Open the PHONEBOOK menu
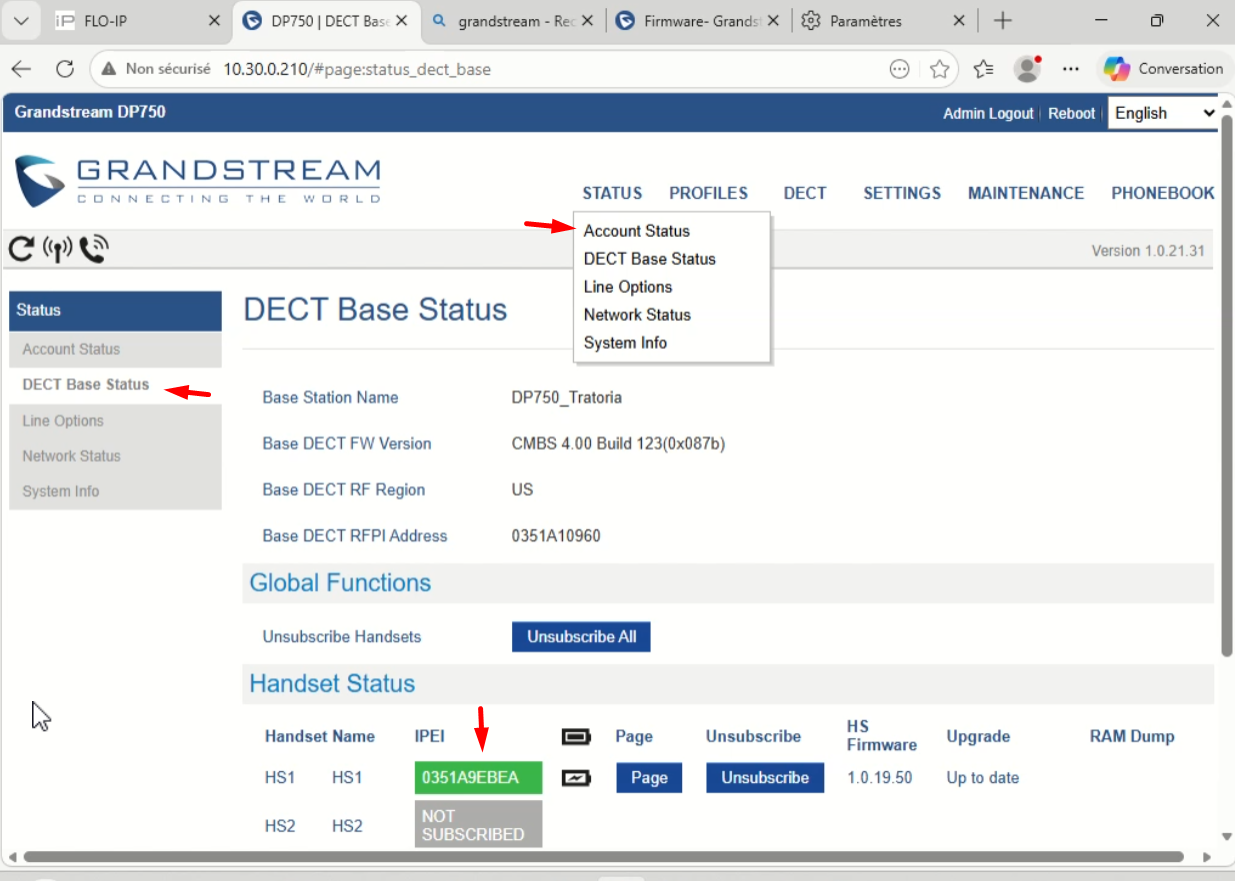The height and width of the screenshot is (881, 1235). tap(1163, 193)
